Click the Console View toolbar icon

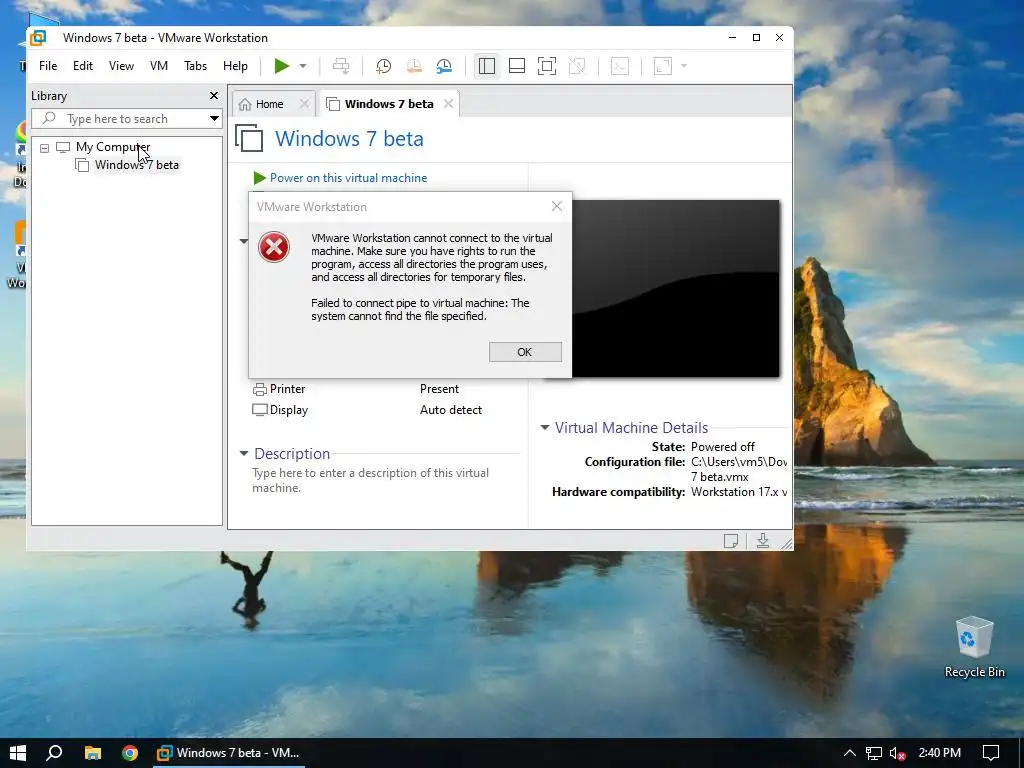pyautogui.click(x=620, y=66)
